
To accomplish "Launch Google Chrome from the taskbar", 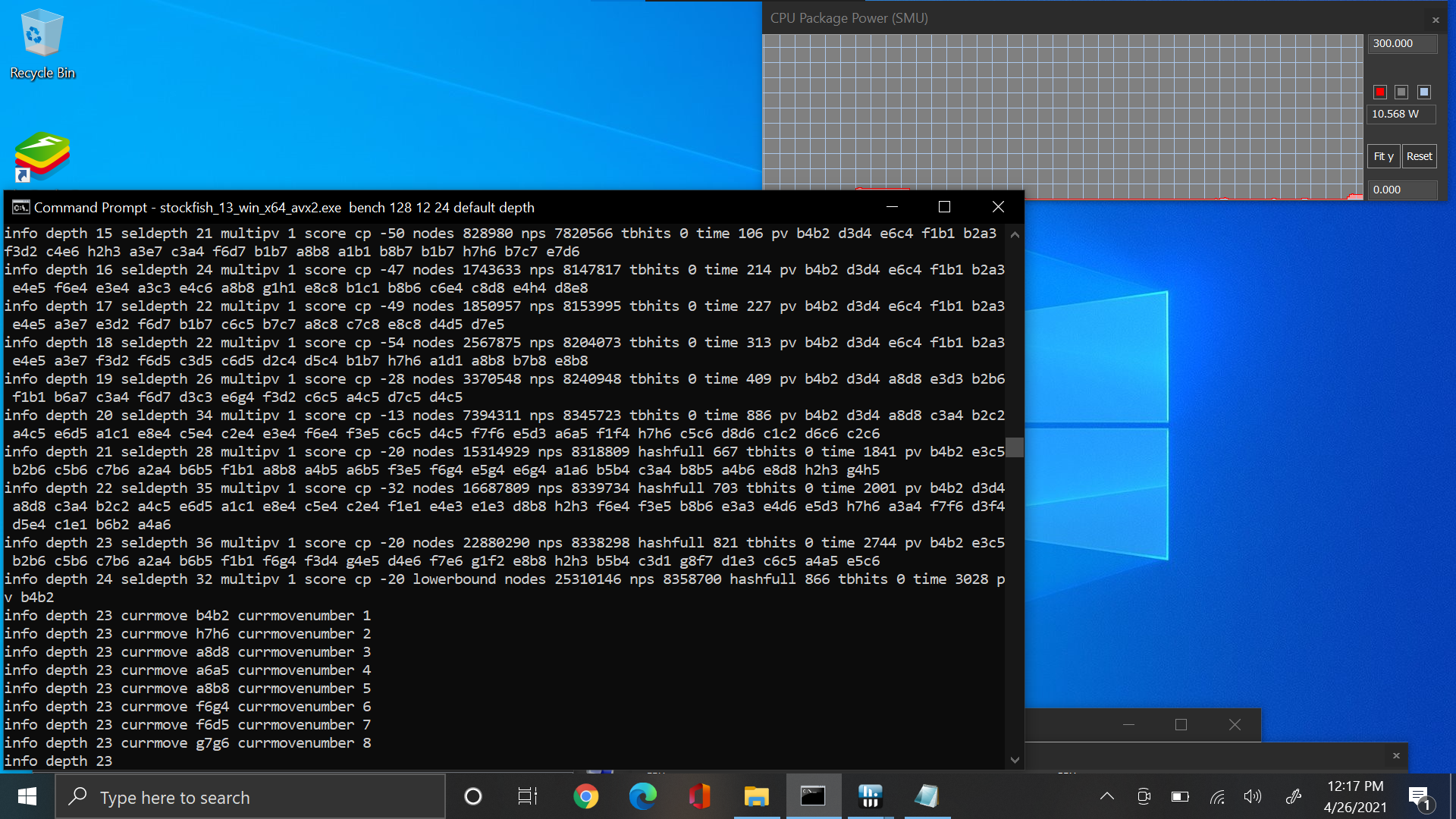I will point(585,796).
